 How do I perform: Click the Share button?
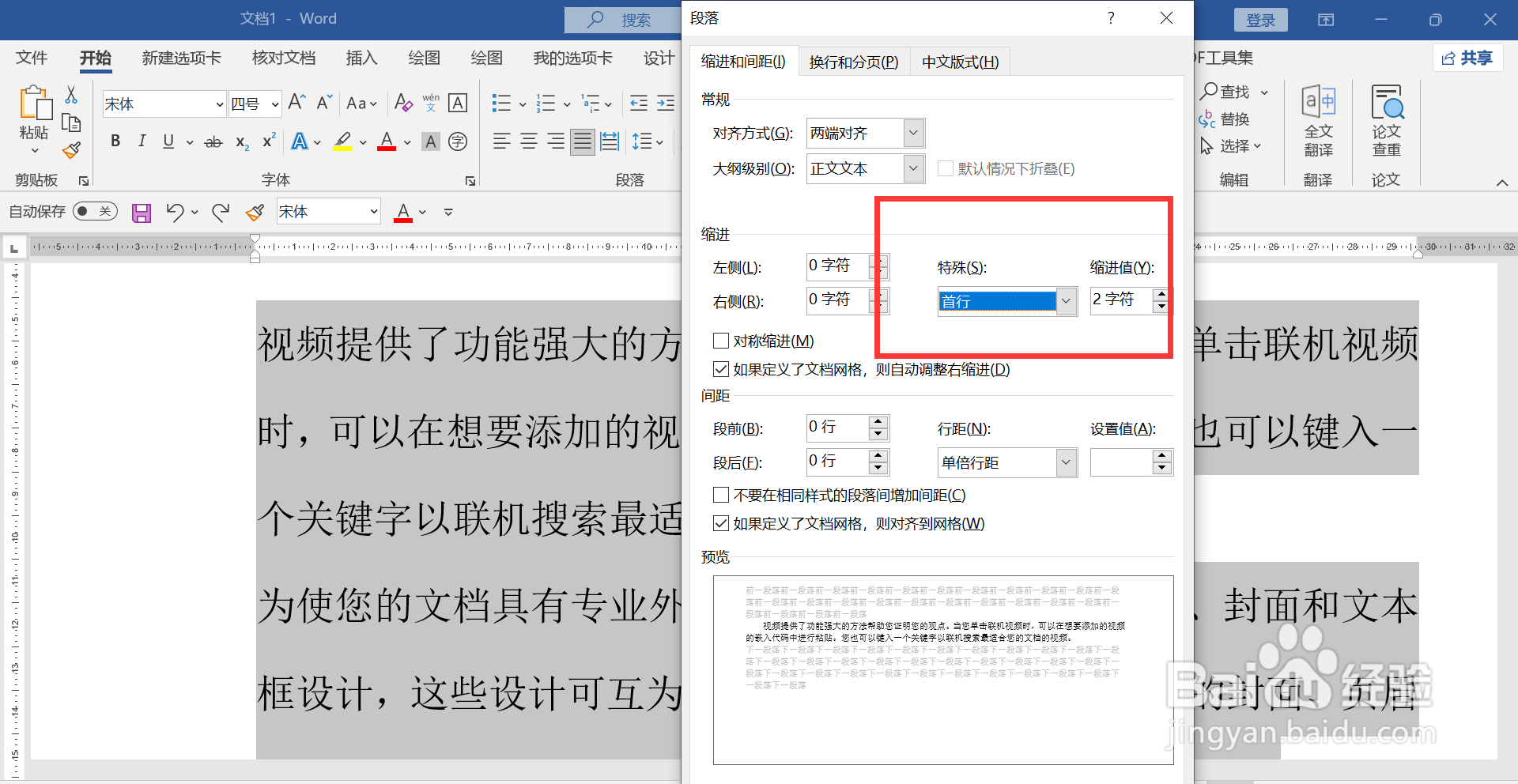click(1467, 58)
